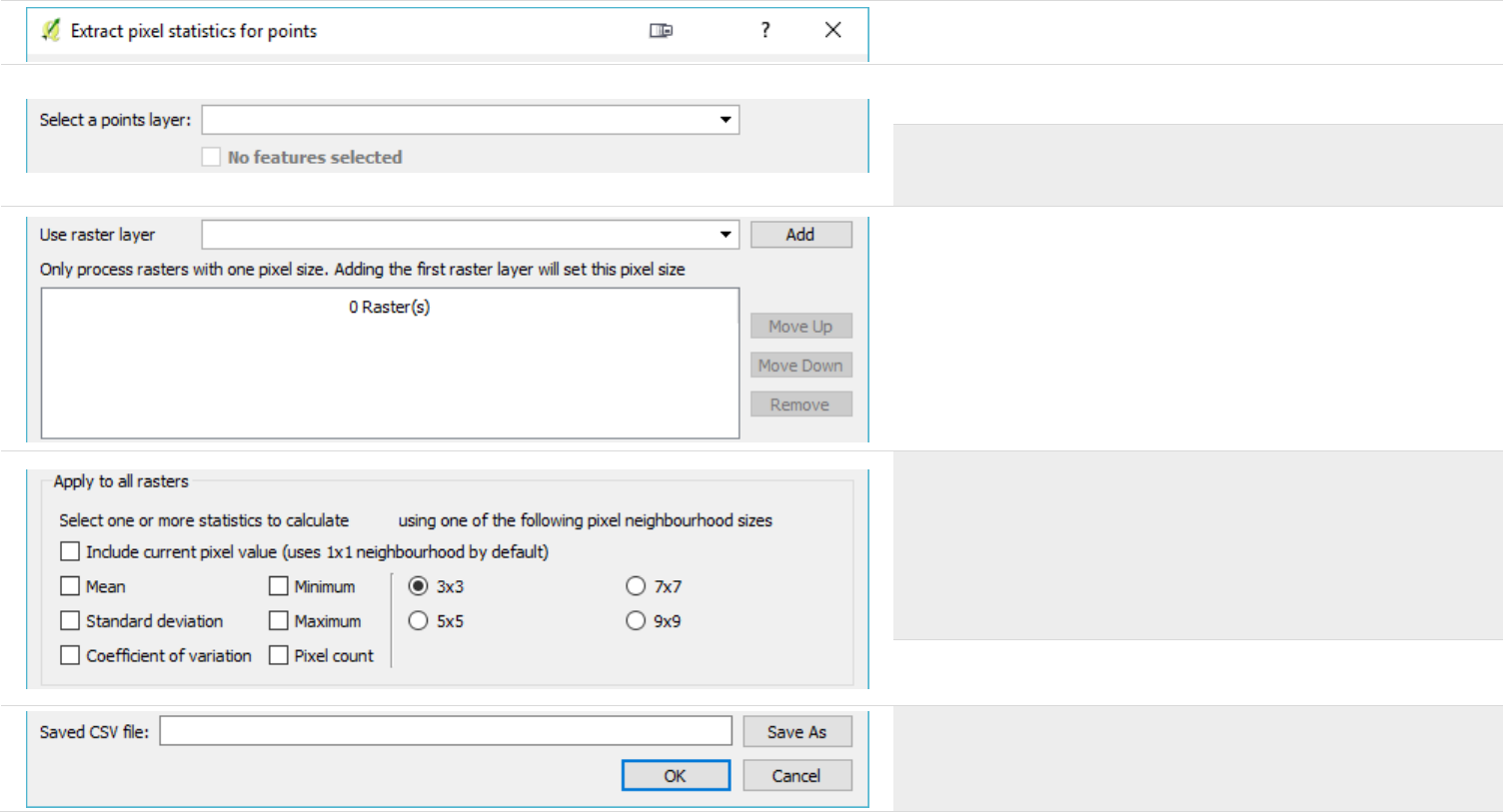
Task: Tick the Standard deviation checkbox
Action: pyautogui.click(x=71, y=621)
